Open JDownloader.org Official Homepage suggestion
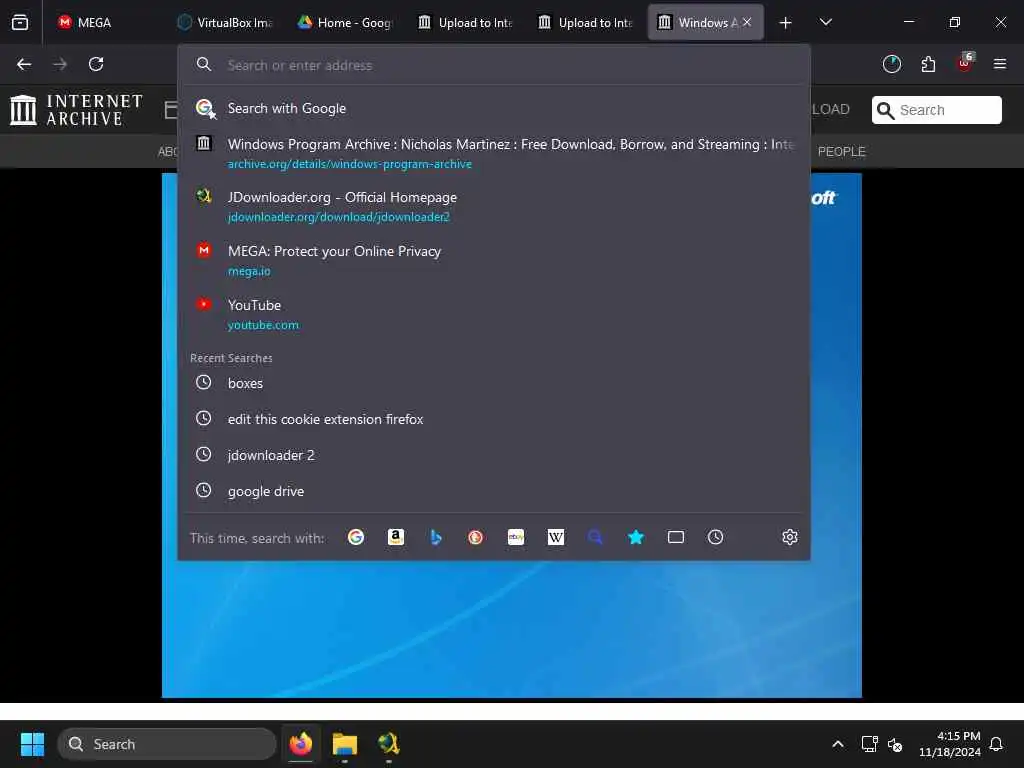The image size is (1024, 768). click(494, 206)
